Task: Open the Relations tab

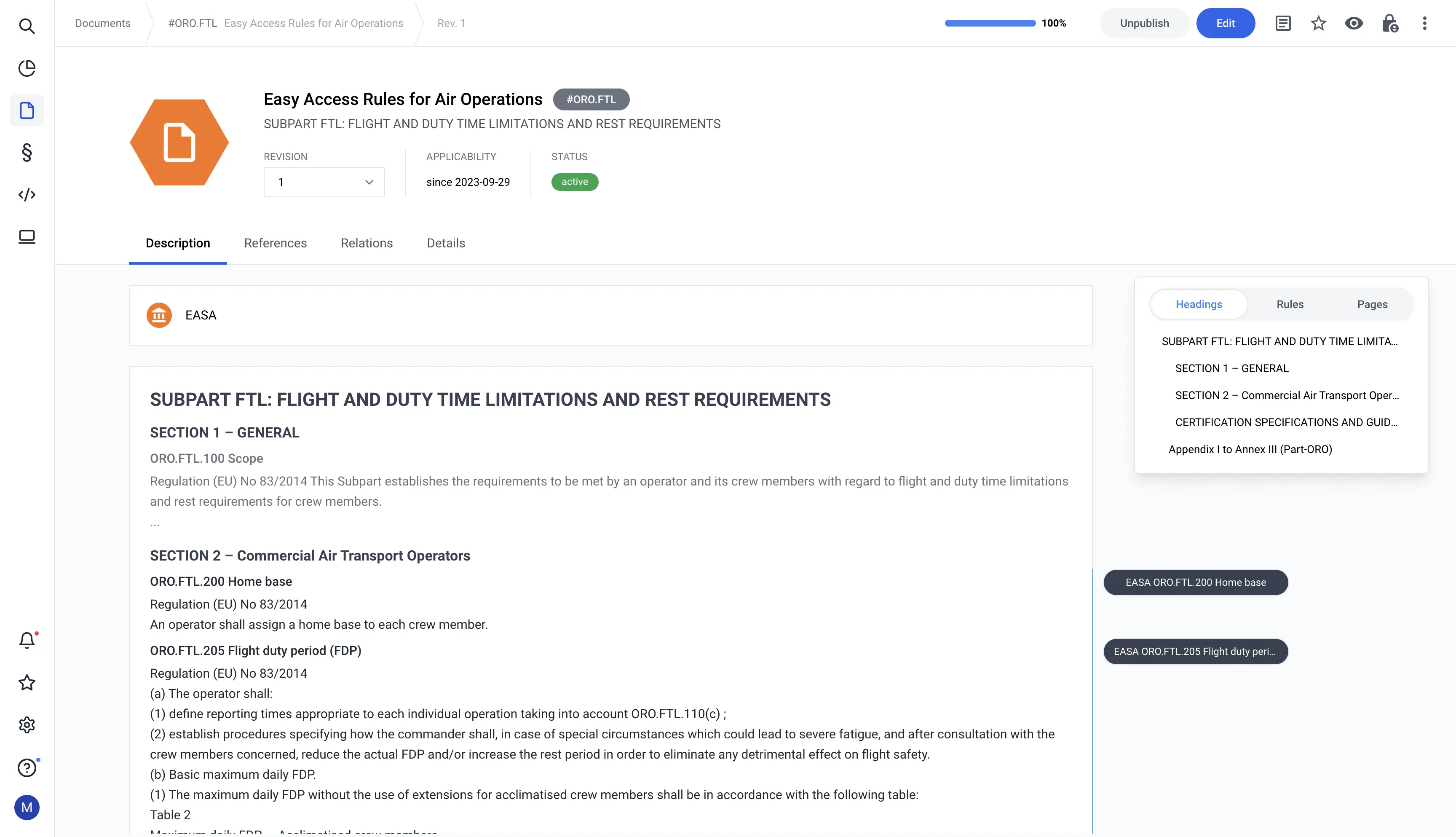Action: point(367,243)
